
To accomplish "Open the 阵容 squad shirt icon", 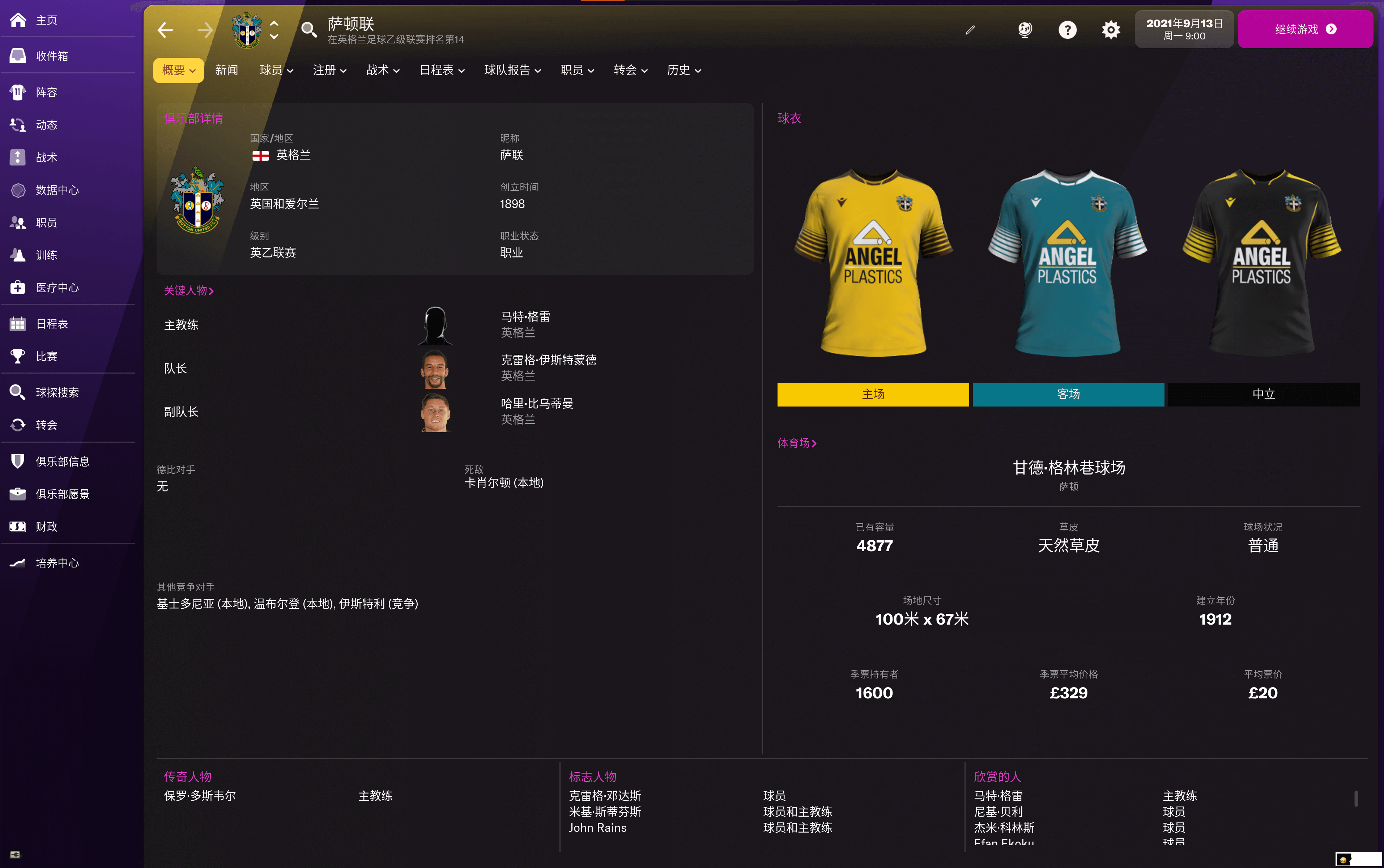I will [18, 93].
